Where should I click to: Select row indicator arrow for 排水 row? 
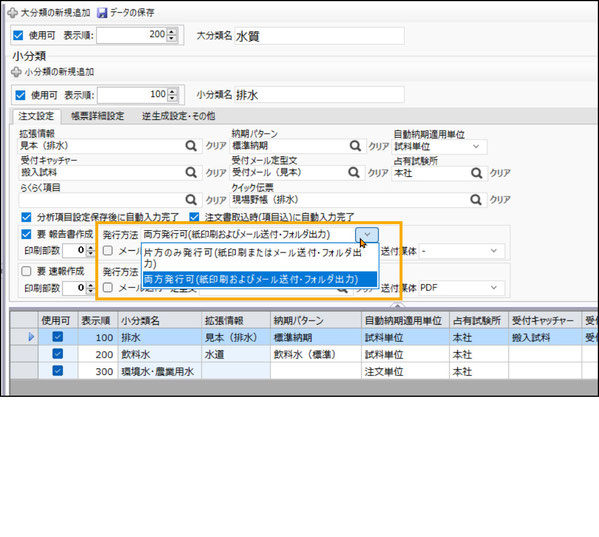31,337
